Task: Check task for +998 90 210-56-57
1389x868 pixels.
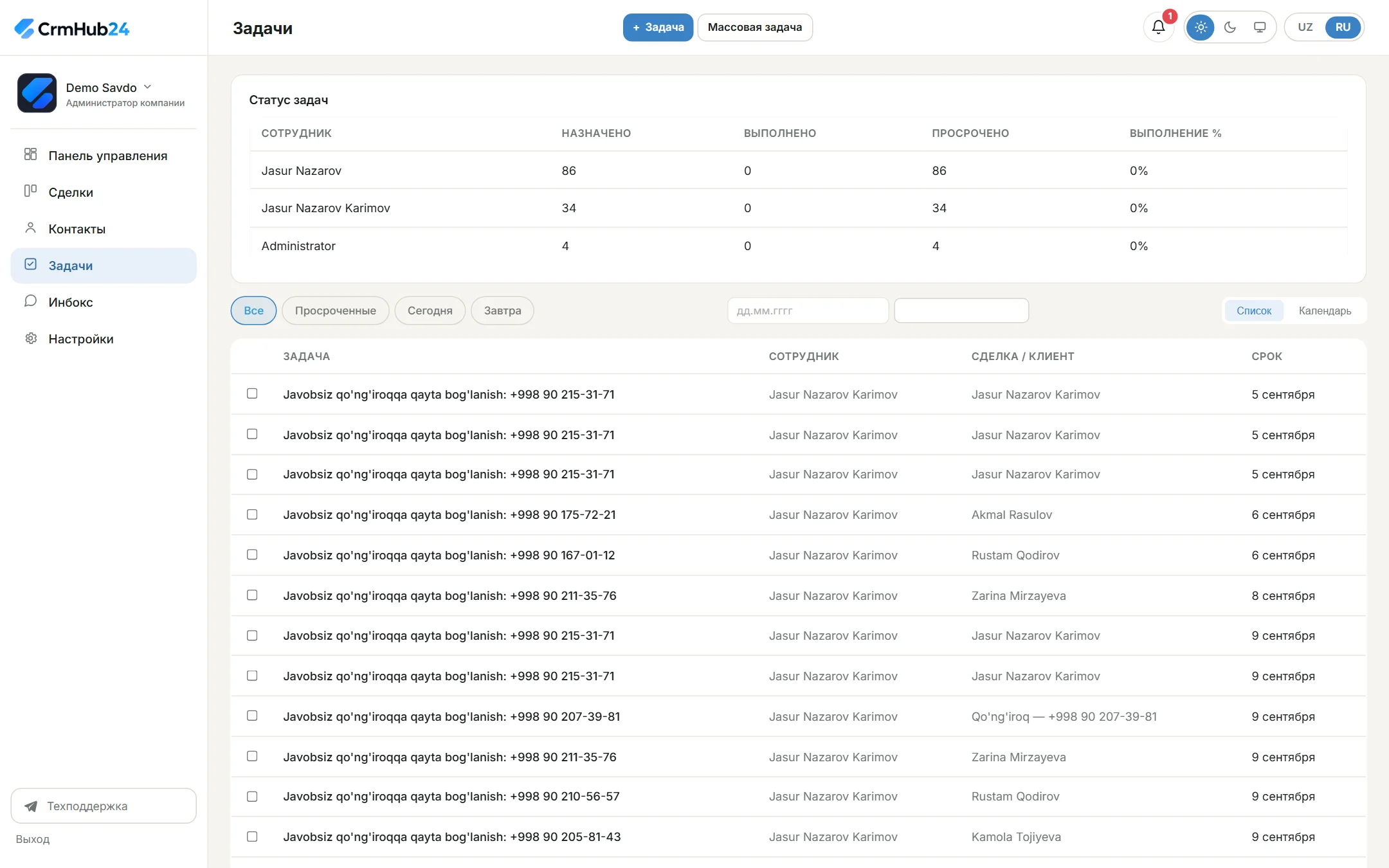Action: coord(252,796)
